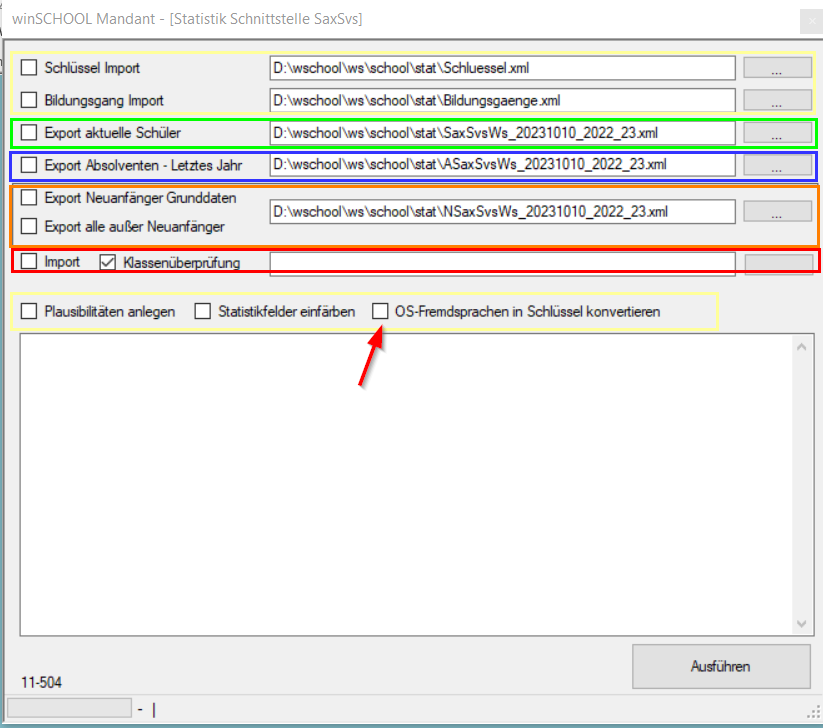823x728 pixels.
Task: Click browse button beside SaxSvsWs export path
Action: pos(776,132)
